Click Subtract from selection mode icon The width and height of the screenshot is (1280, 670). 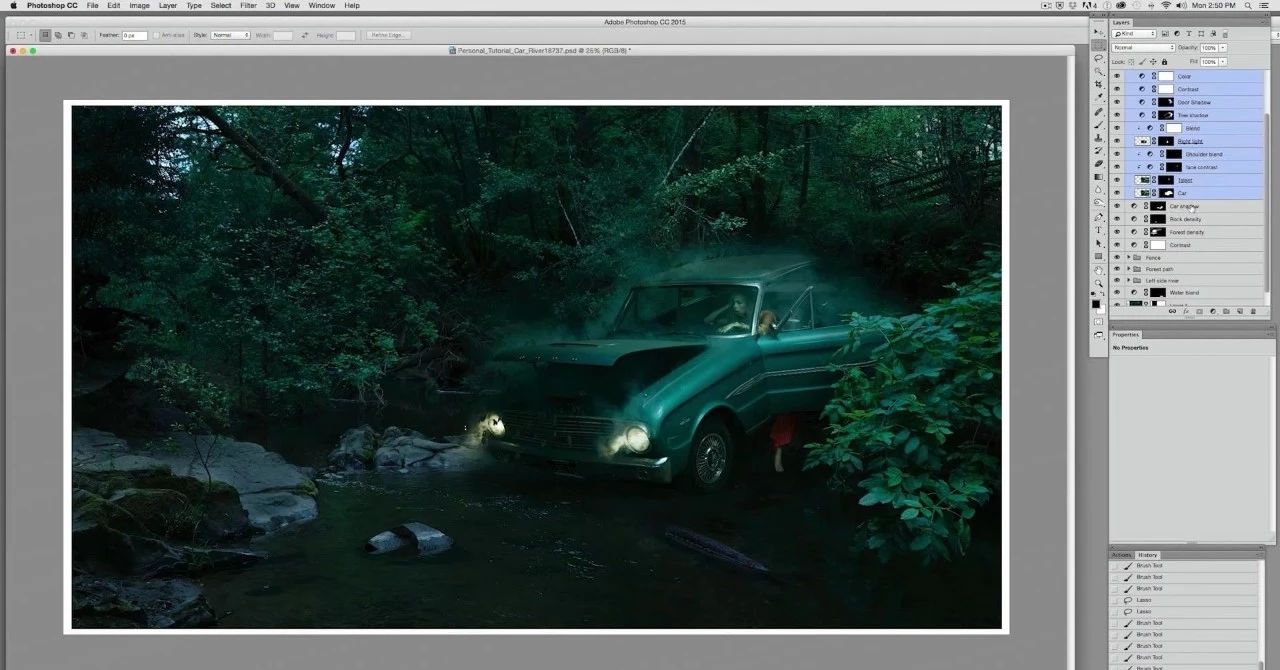[70, 35]
